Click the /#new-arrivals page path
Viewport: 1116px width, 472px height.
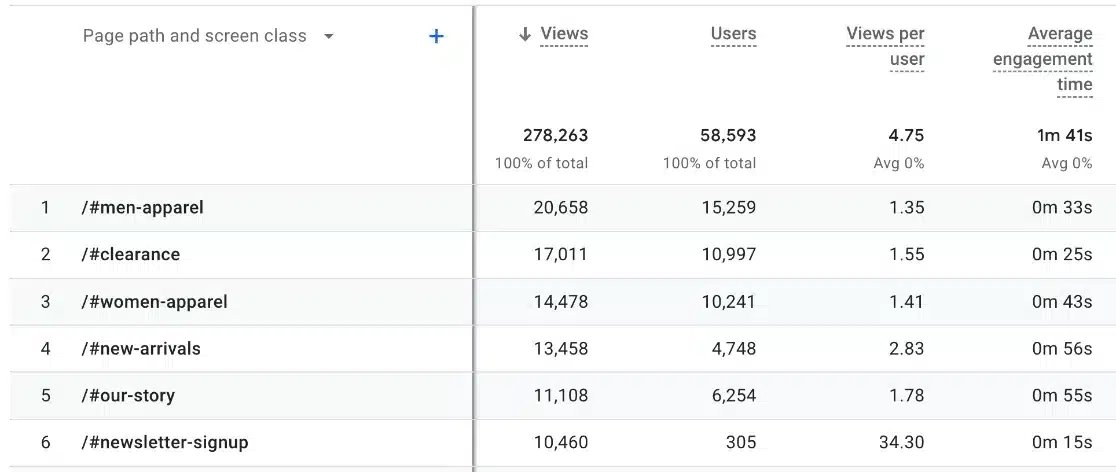(141, 349)
